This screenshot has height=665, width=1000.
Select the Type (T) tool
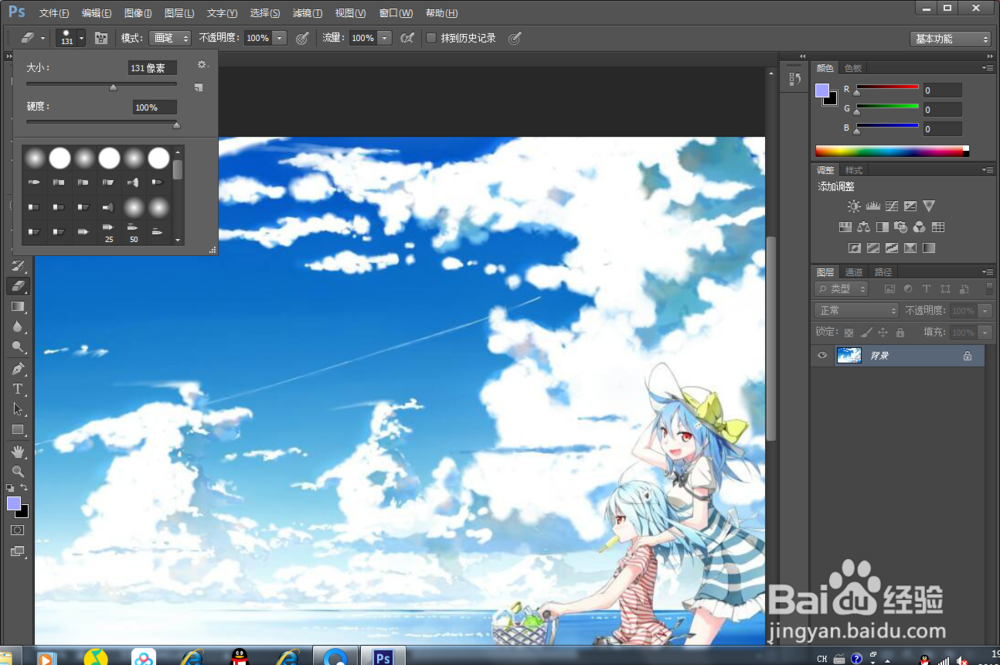coord(18,389)
